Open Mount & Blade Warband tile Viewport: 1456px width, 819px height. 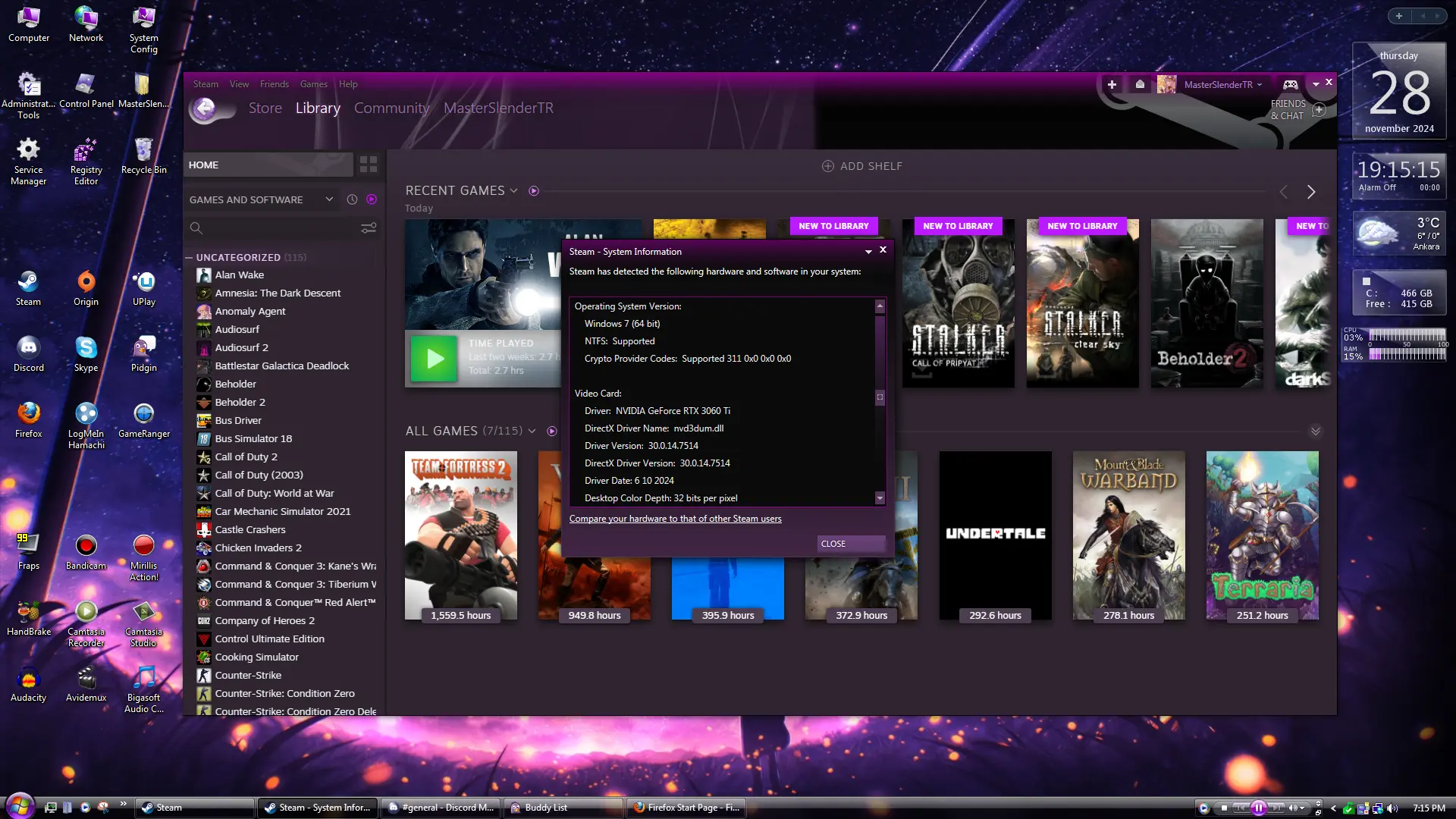(x=1128, y=535)
